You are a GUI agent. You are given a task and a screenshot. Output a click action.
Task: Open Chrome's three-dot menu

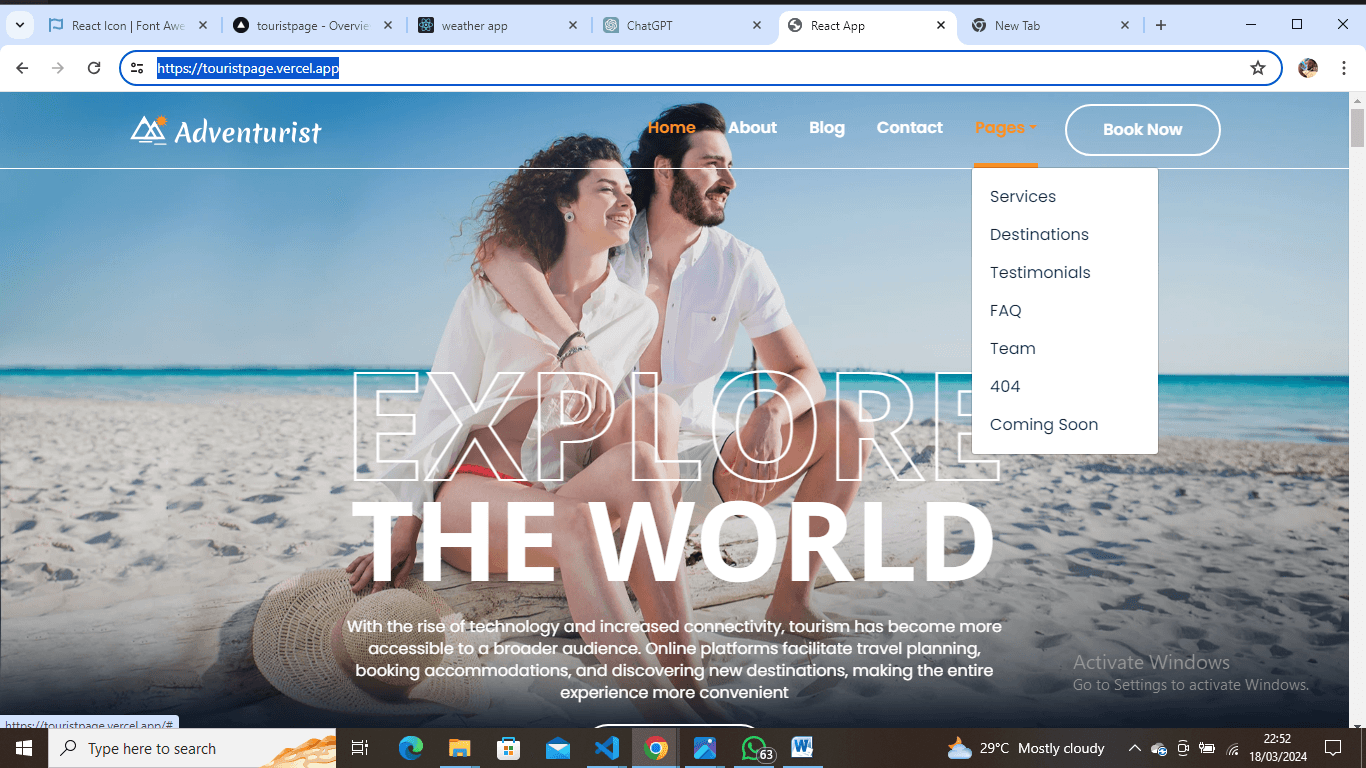coord(1344,67)
